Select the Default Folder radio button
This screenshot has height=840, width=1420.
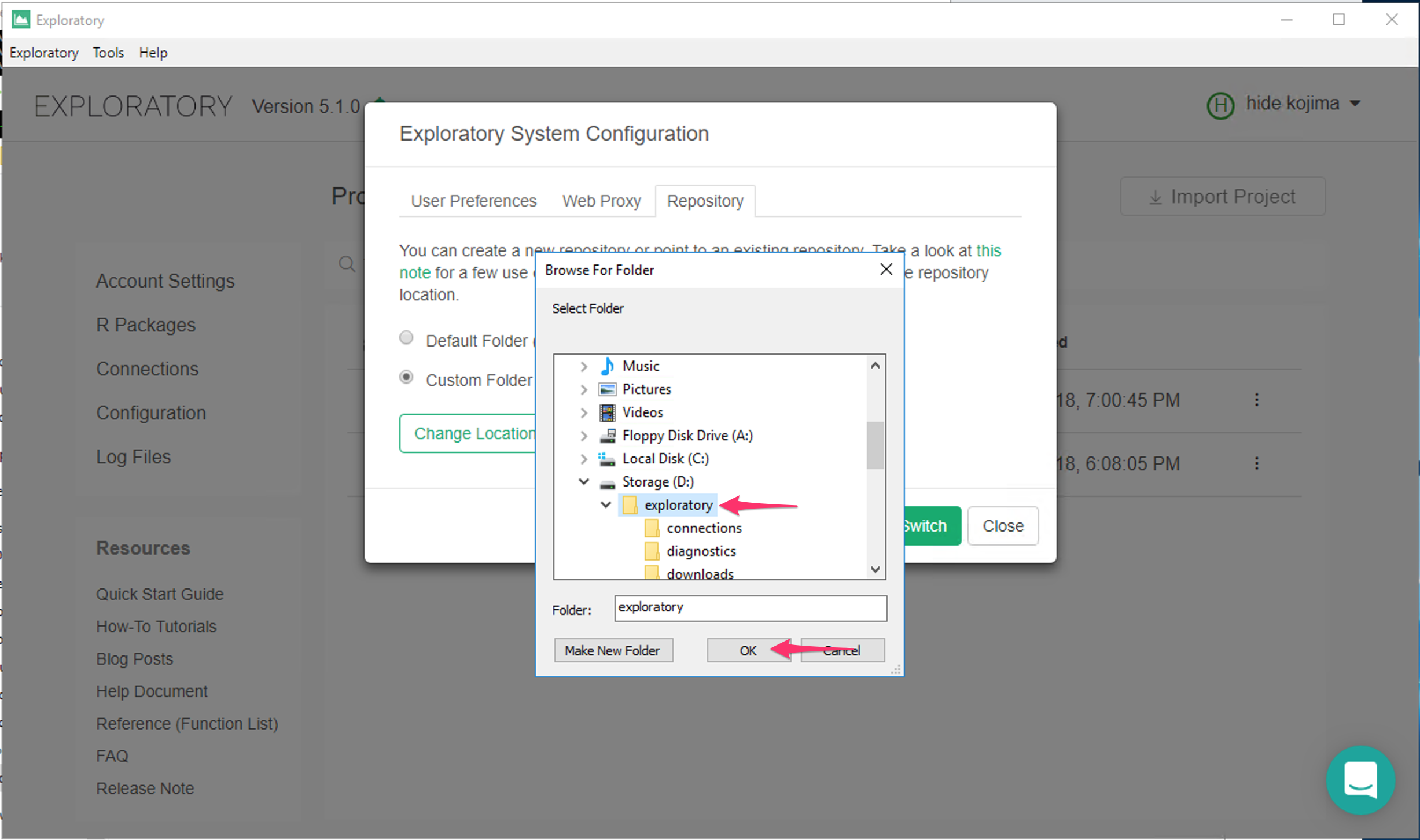[x=406, y=338]
